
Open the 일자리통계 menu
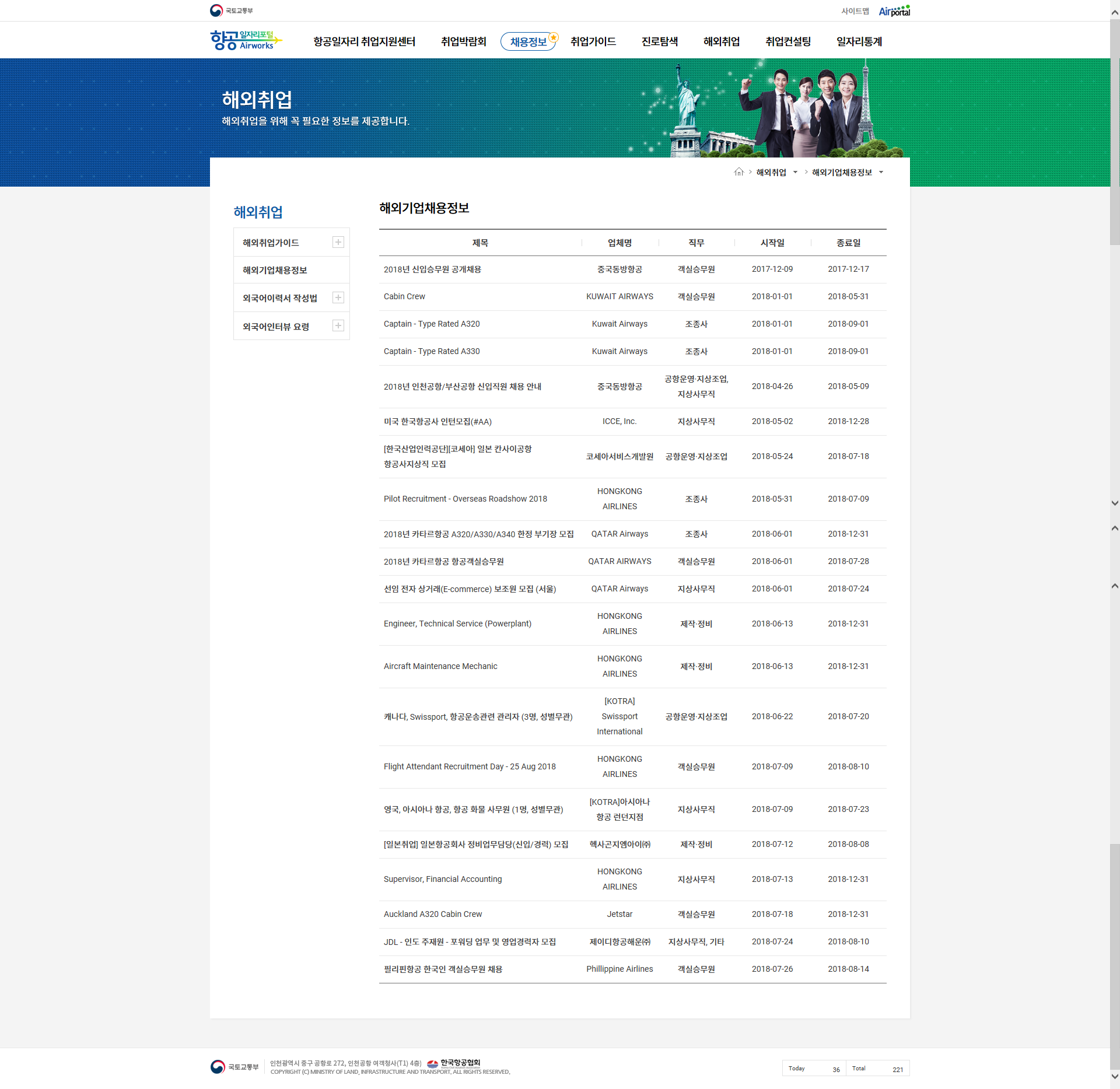point(859,41)
